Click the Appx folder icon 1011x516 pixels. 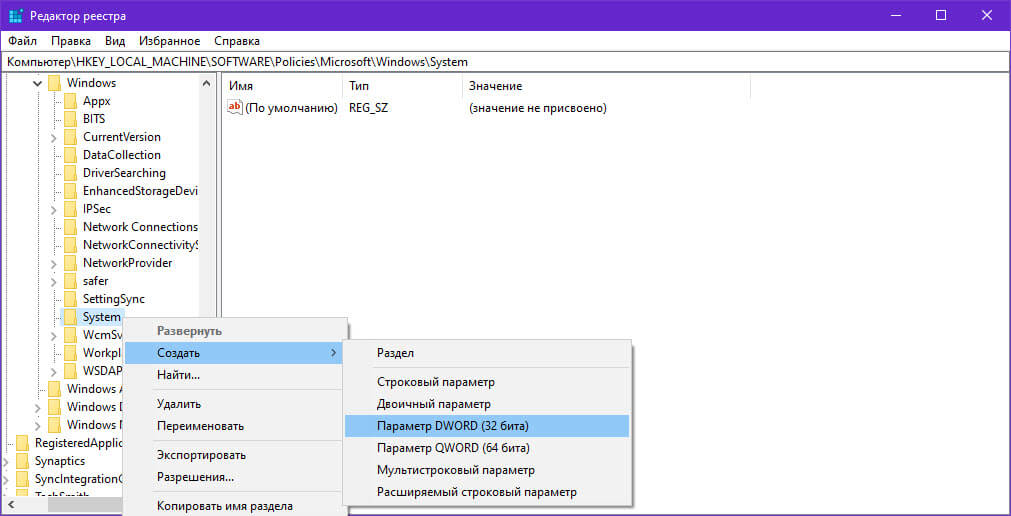pyautogui.click(x=70, y=101)
